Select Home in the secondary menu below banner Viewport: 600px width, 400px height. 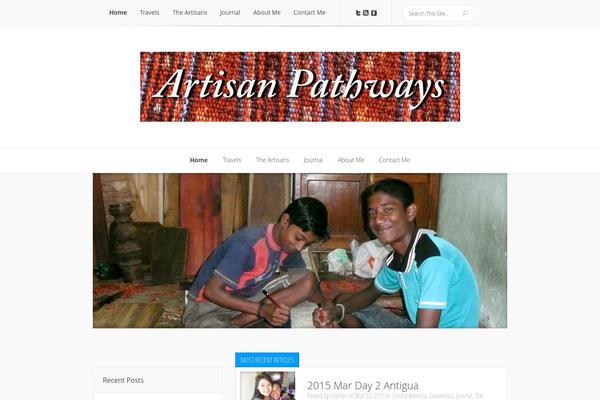pyautogui.click(x=199, y=160)
